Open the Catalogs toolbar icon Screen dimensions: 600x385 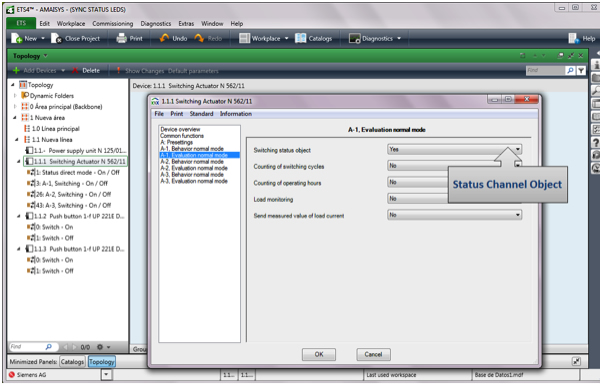300,38
